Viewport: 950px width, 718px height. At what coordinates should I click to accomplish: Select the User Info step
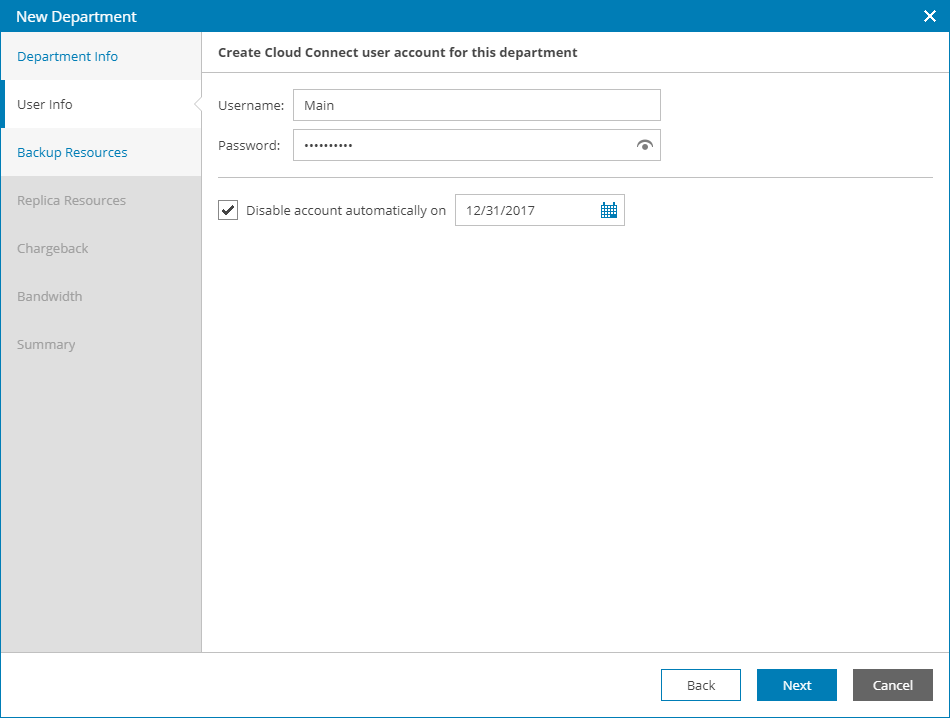click(x=45, y=105)
